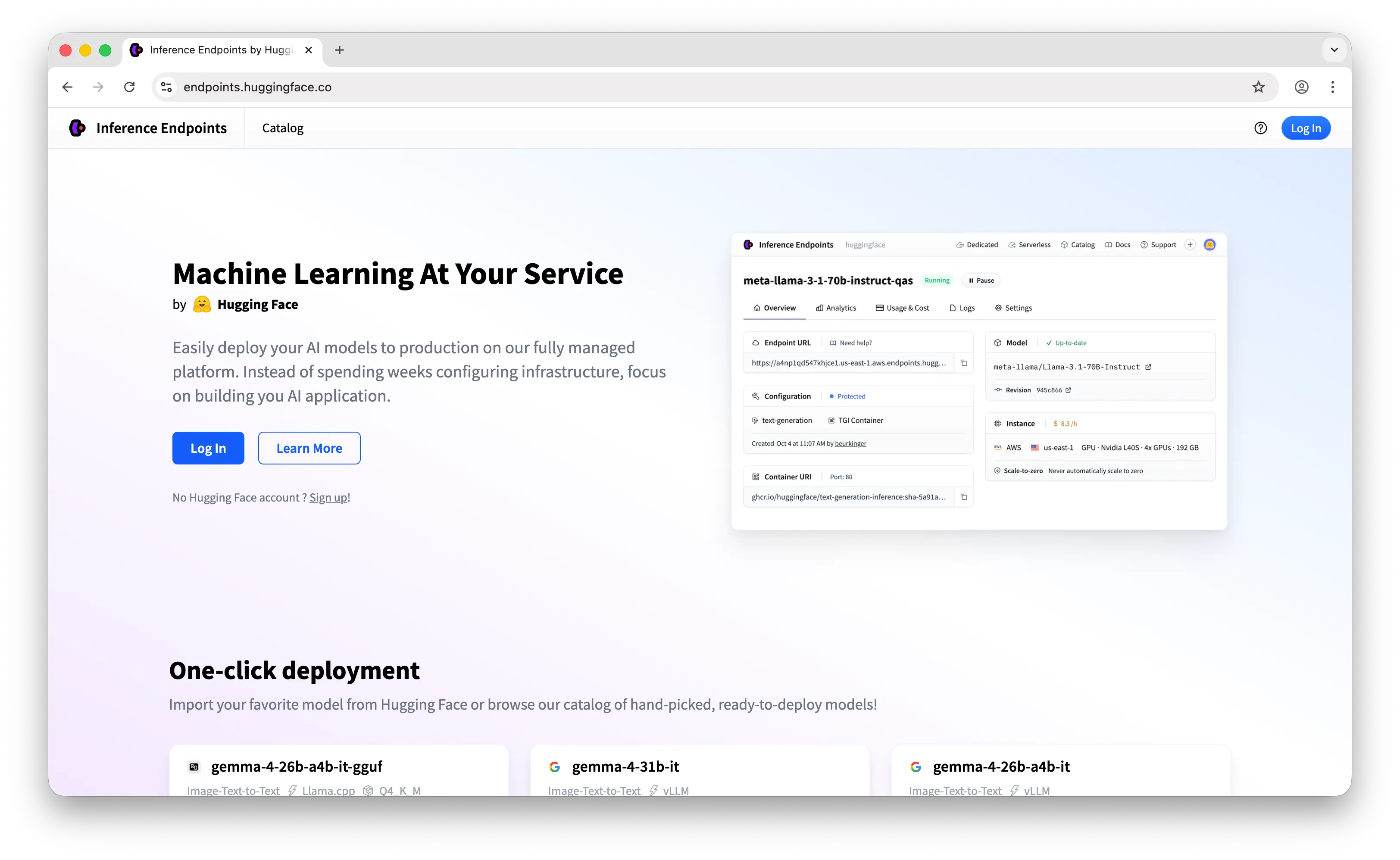Bookmark this page with star icon
The height and width of the screenshot is (860, 1400).
tap(1258, 87)
